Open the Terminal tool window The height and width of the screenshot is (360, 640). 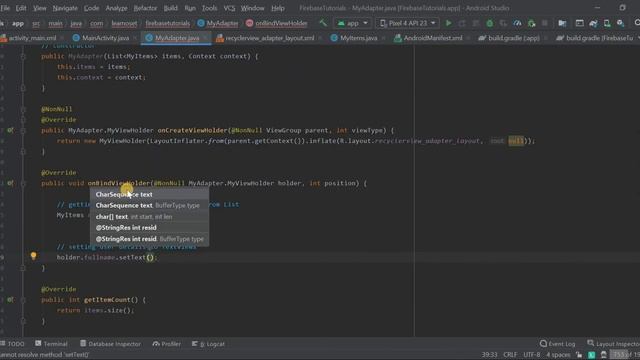(x=51, y=344)
